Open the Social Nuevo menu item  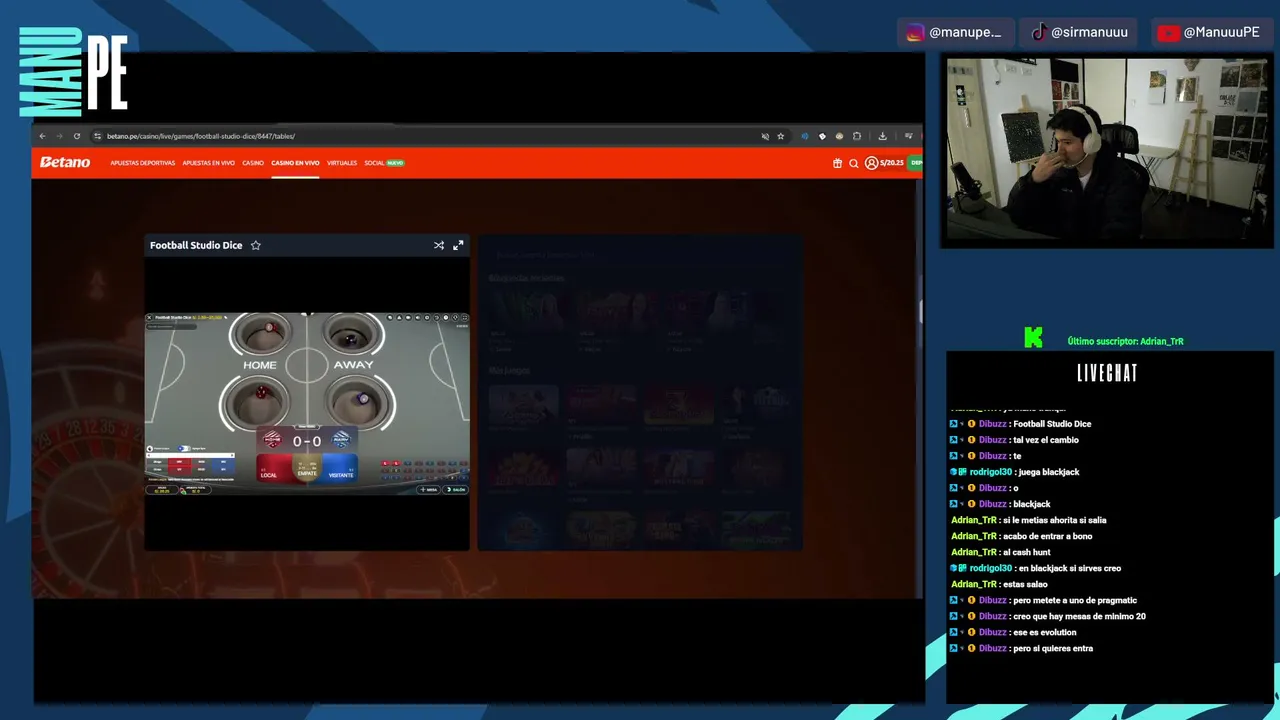(384, 163)
